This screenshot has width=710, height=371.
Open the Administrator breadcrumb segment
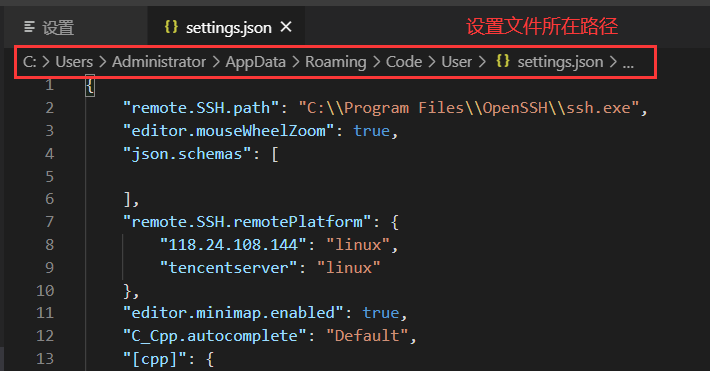click(x=159, y=62)
